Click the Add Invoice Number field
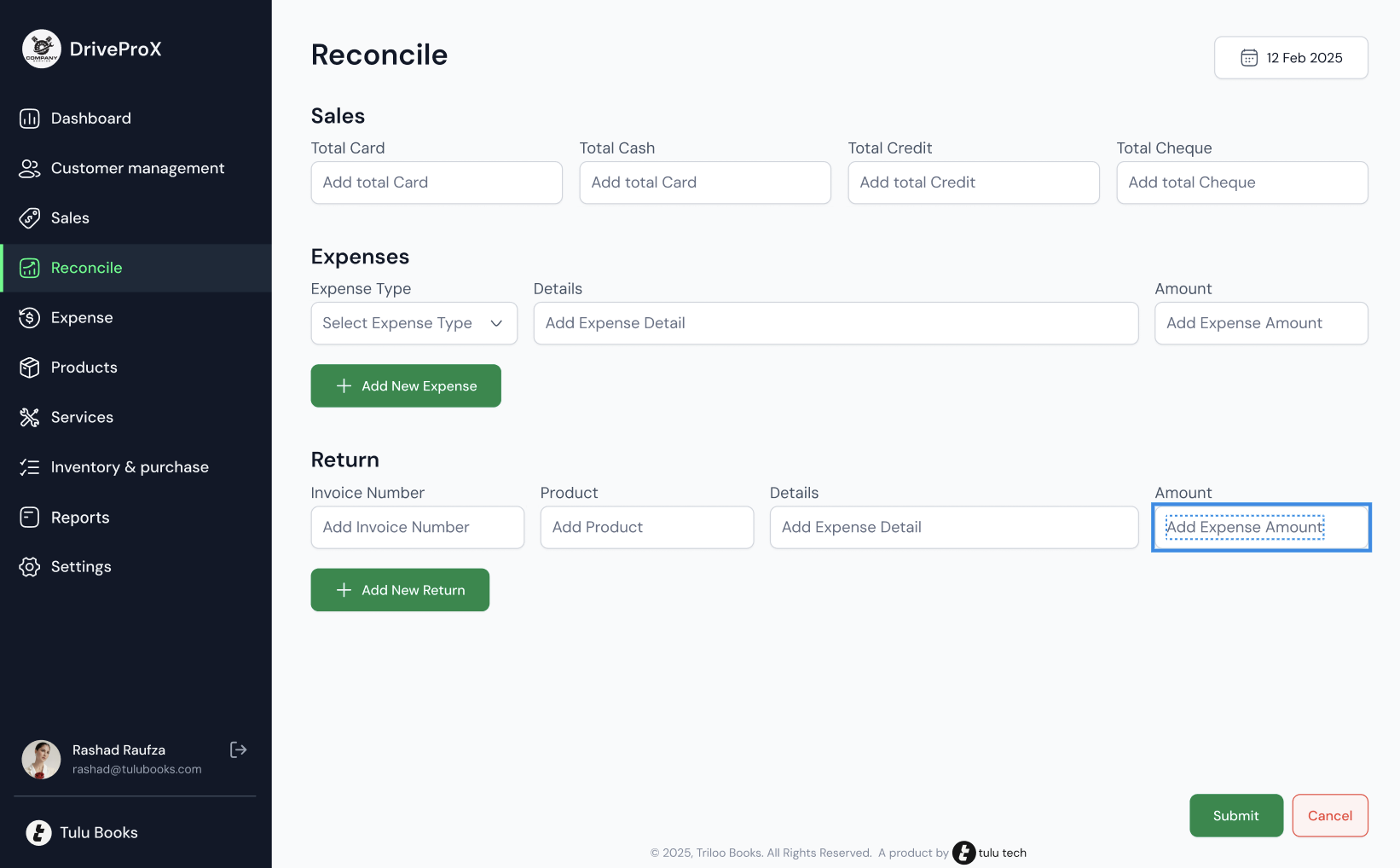The image size is (1400, 868). point(417,528)
